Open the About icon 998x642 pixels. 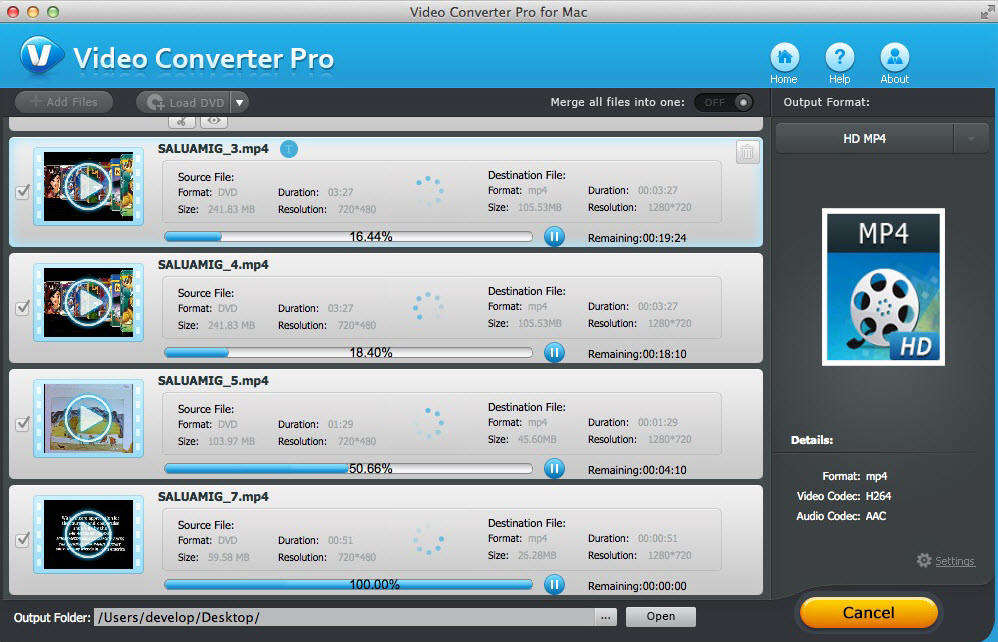pyautogui.click(x=894, y=58)
